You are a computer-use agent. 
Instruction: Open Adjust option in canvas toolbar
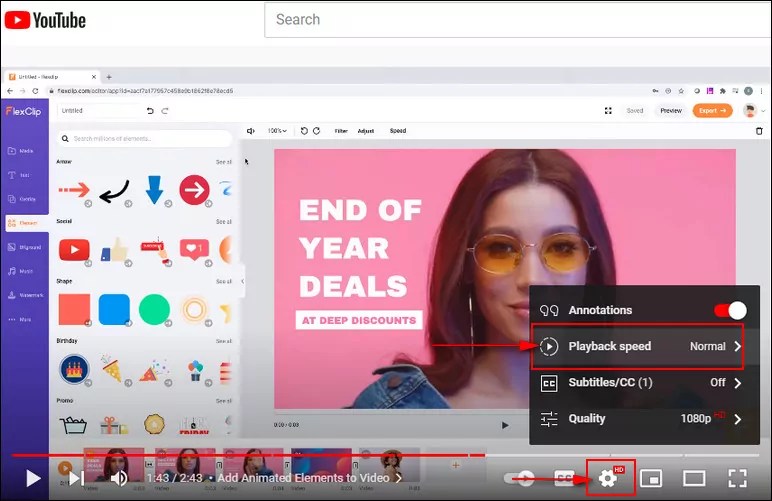pos(366,131)
